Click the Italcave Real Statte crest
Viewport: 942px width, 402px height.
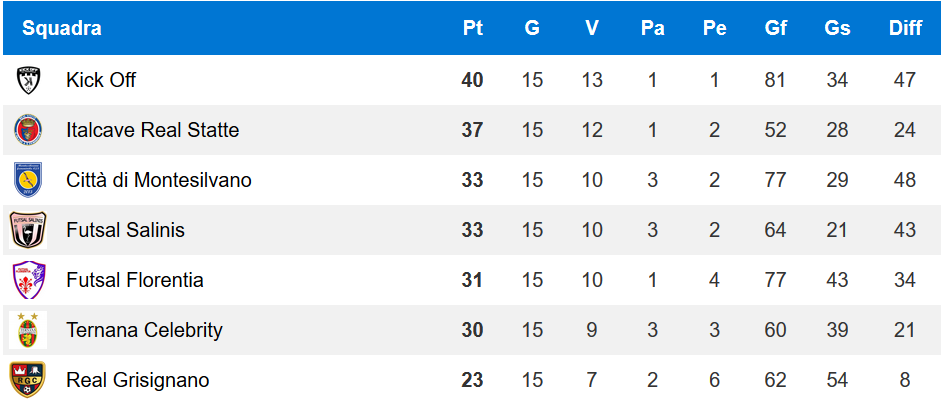coord(28,130)
